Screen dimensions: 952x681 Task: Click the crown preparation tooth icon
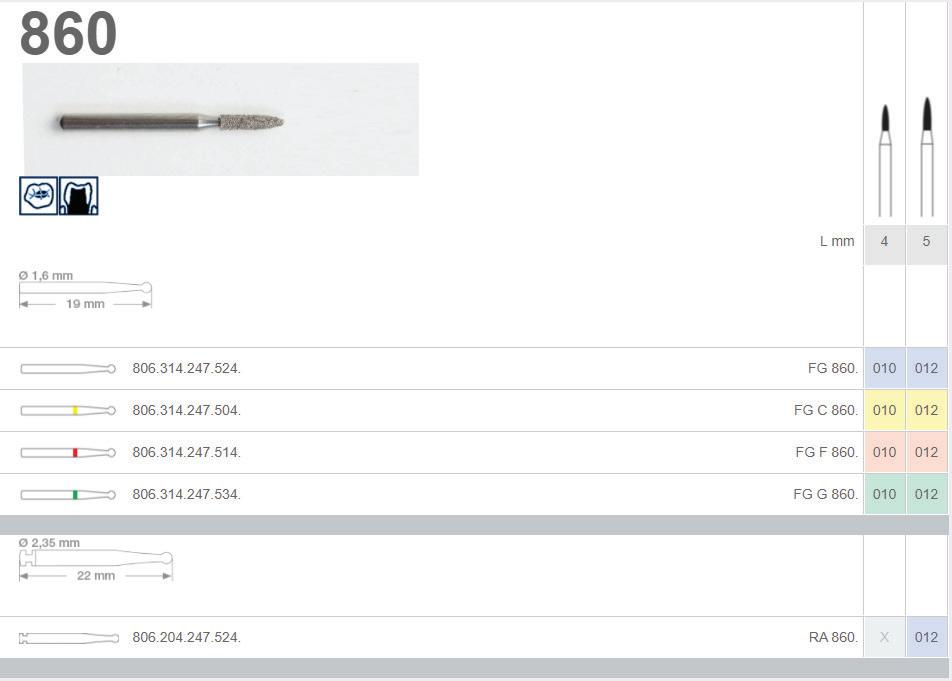(79, 195)
